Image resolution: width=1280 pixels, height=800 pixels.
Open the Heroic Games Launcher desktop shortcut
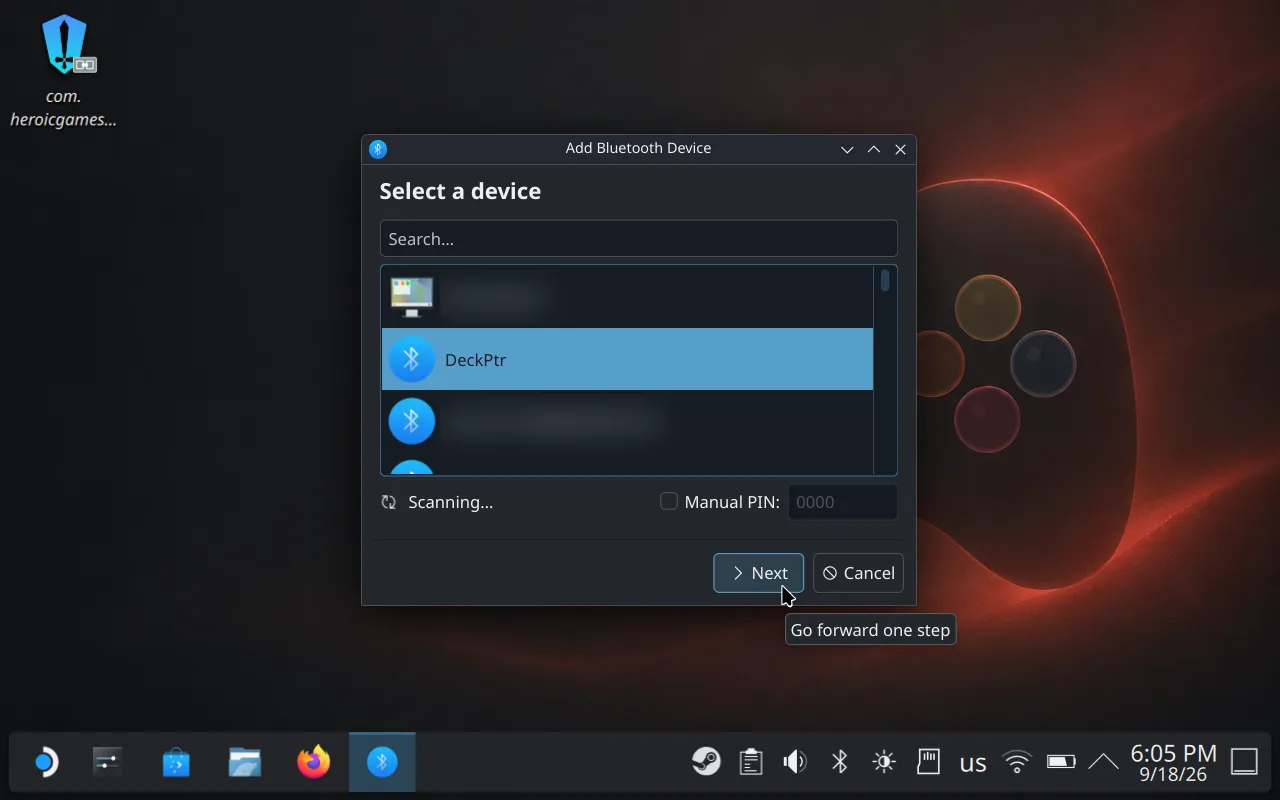(64, 72)
